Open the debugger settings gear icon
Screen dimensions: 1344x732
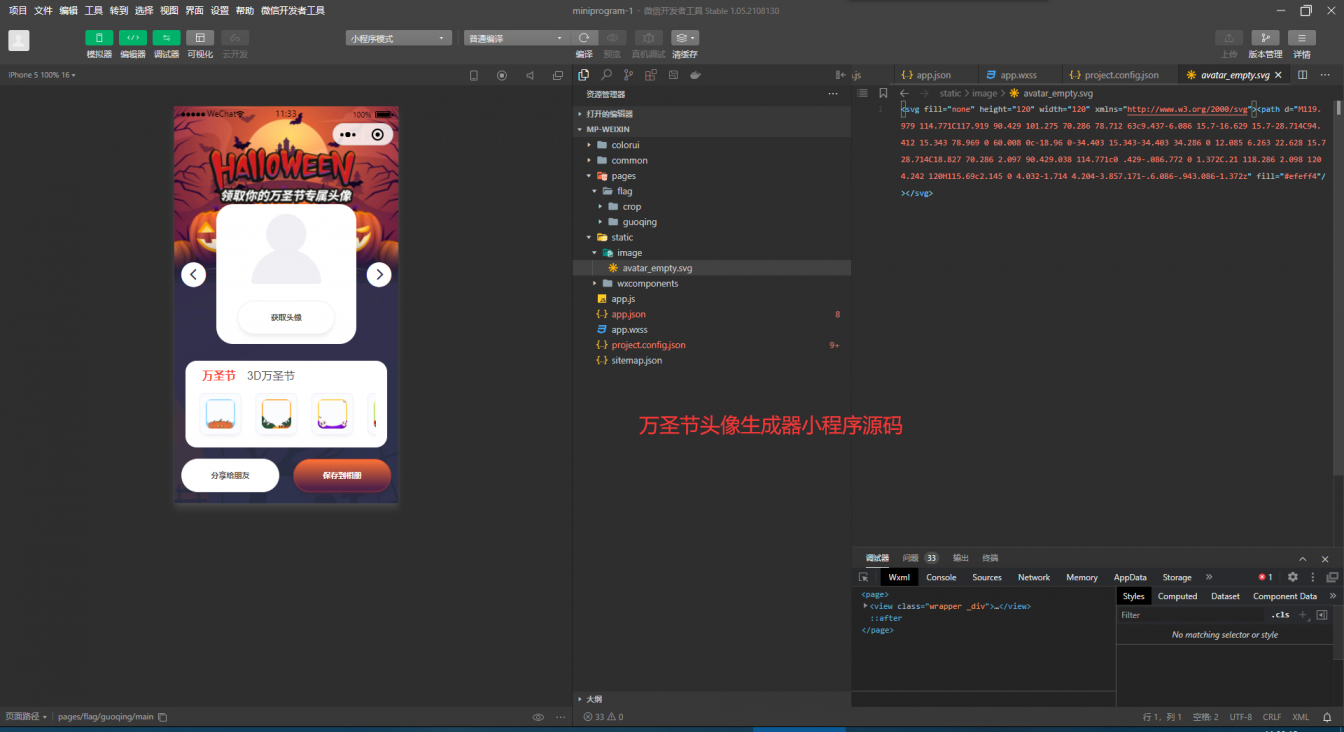point(1293,577)
